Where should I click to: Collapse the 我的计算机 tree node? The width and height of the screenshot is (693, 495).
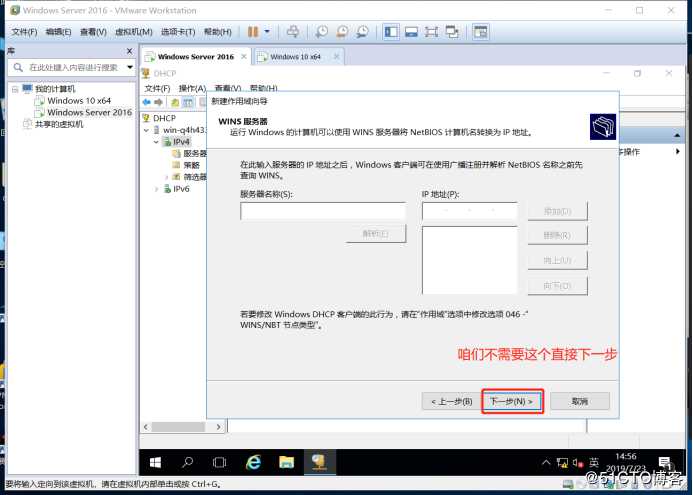(15, 89)
